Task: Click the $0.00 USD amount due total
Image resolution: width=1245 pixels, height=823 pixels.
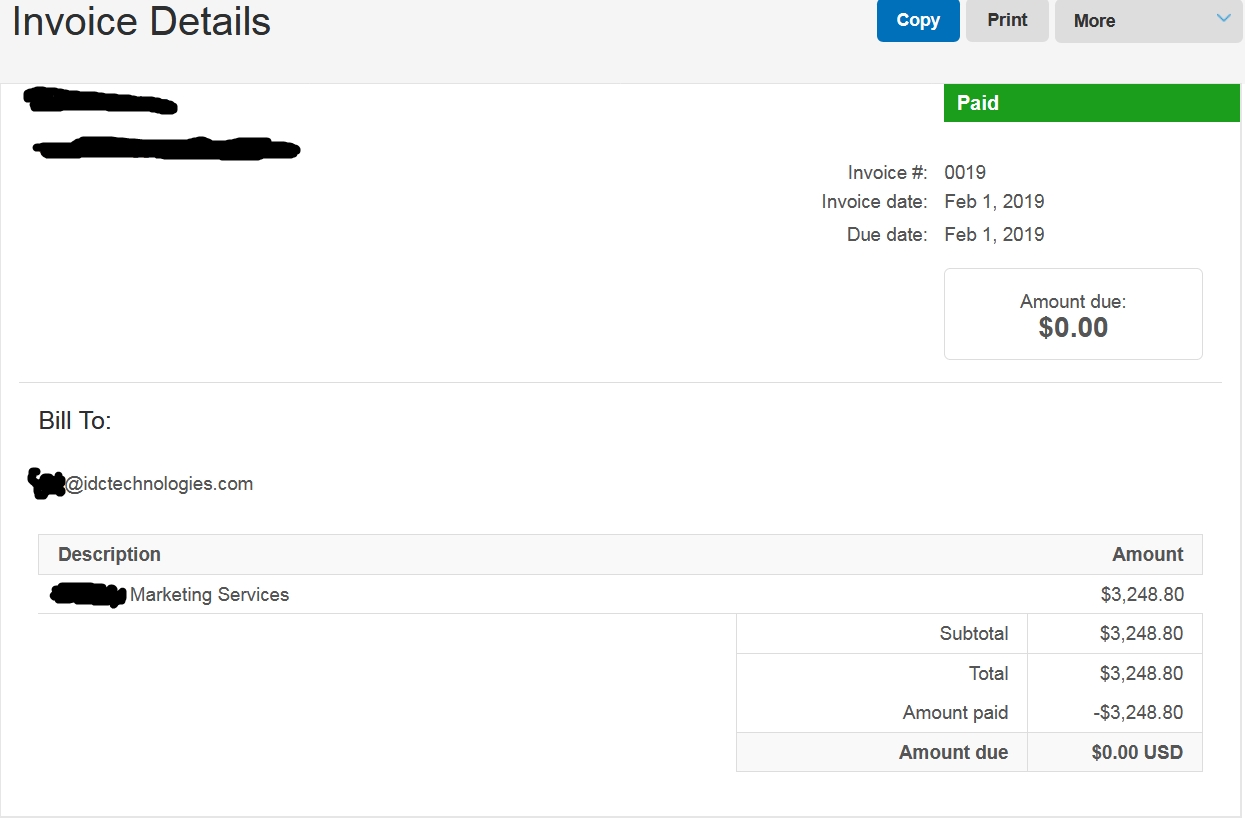Action: 1137,752
